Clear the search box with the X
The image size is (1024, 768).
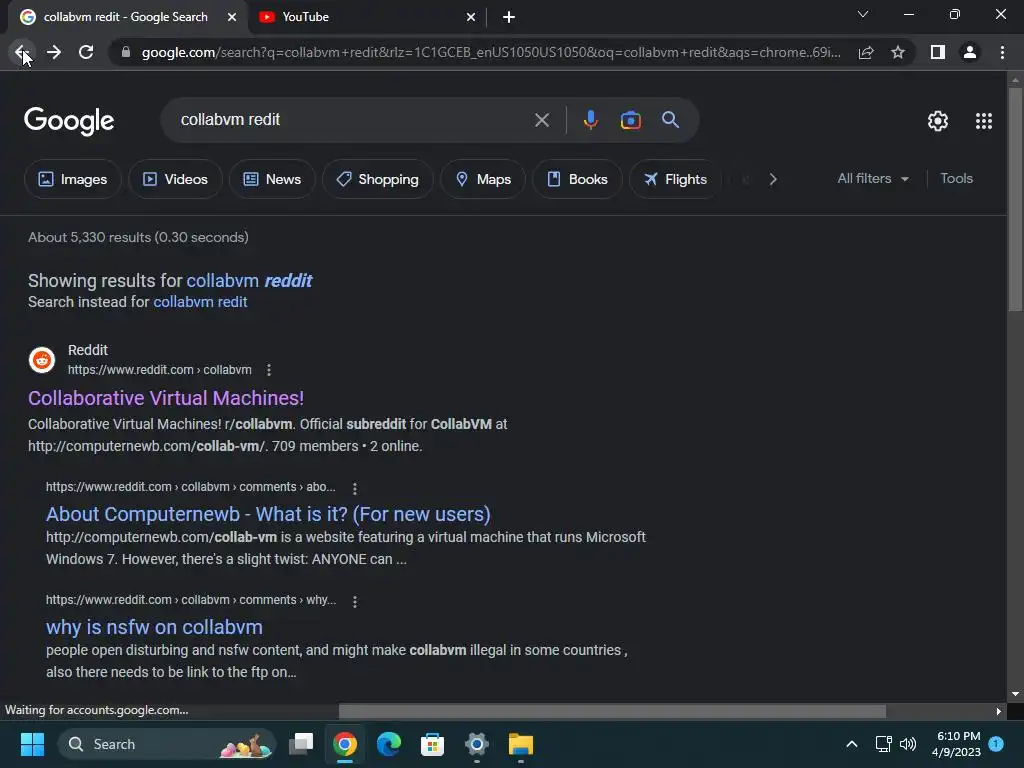[541, 120]
